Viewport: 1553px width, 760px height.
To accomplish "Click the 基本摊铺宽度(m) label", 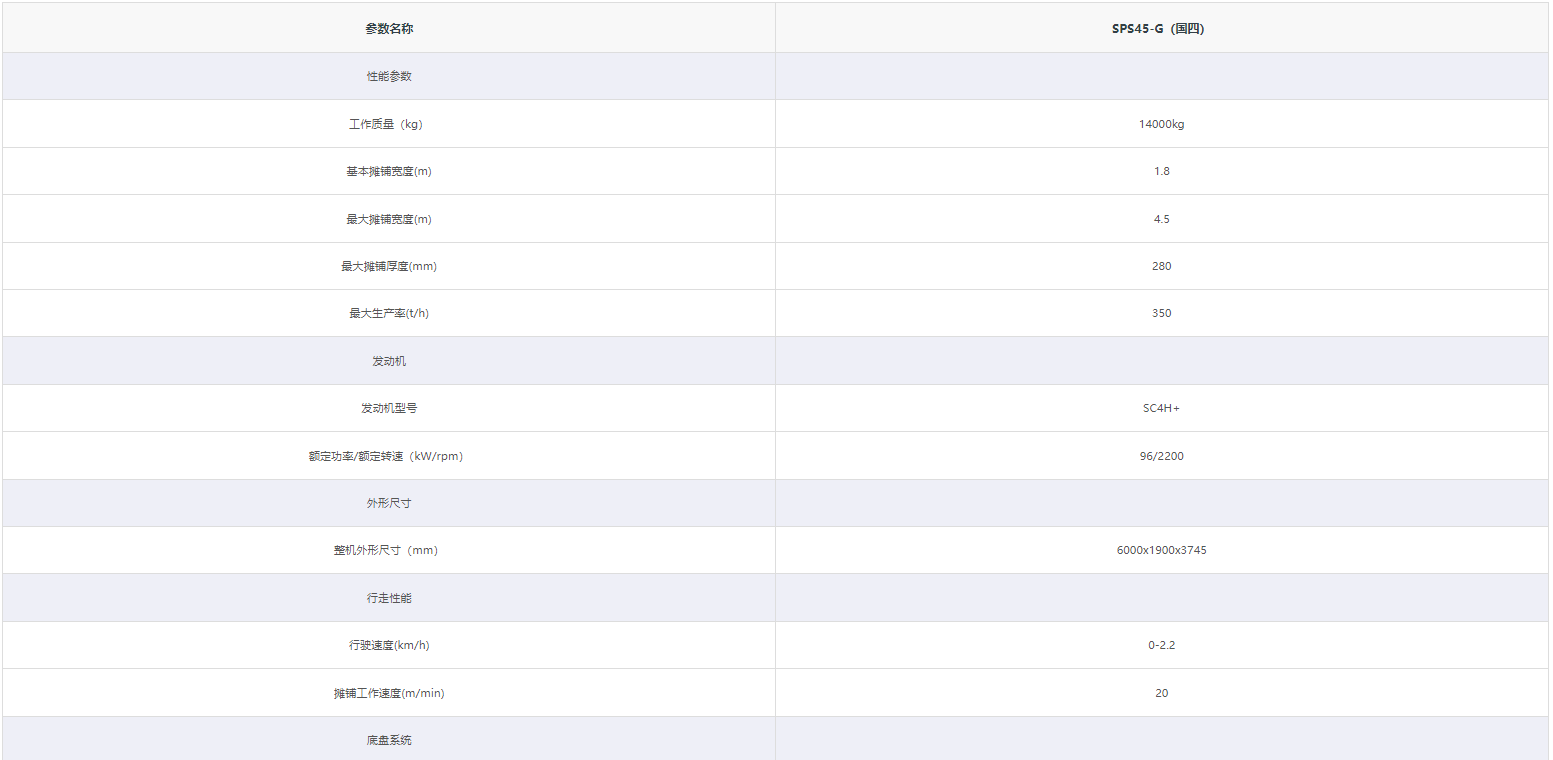I will pyautogui.click(x=389, y=171).
